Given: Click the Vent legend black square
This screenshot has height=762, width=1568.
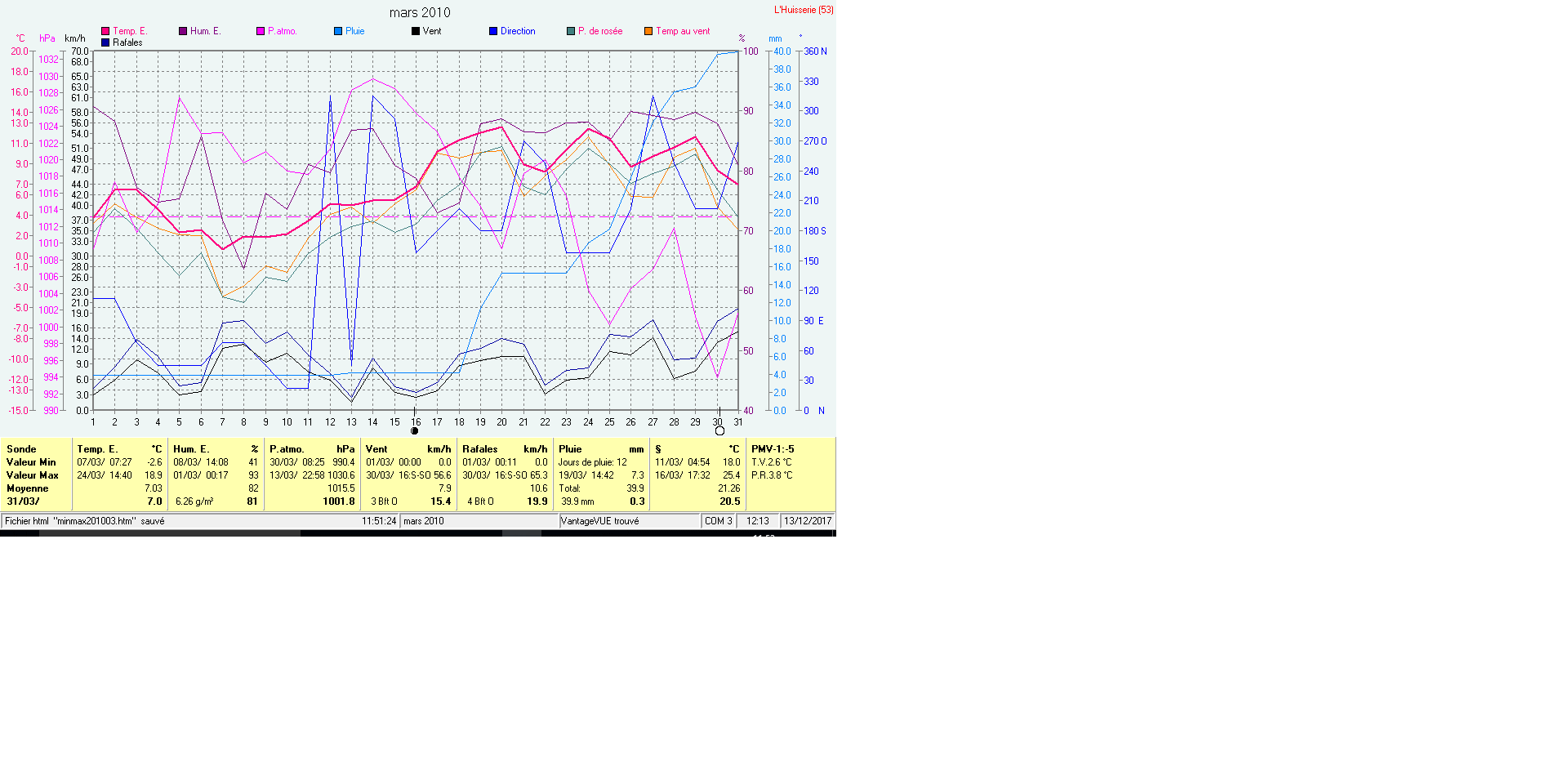Looking at the screenshot, I should tap(416, 31).
